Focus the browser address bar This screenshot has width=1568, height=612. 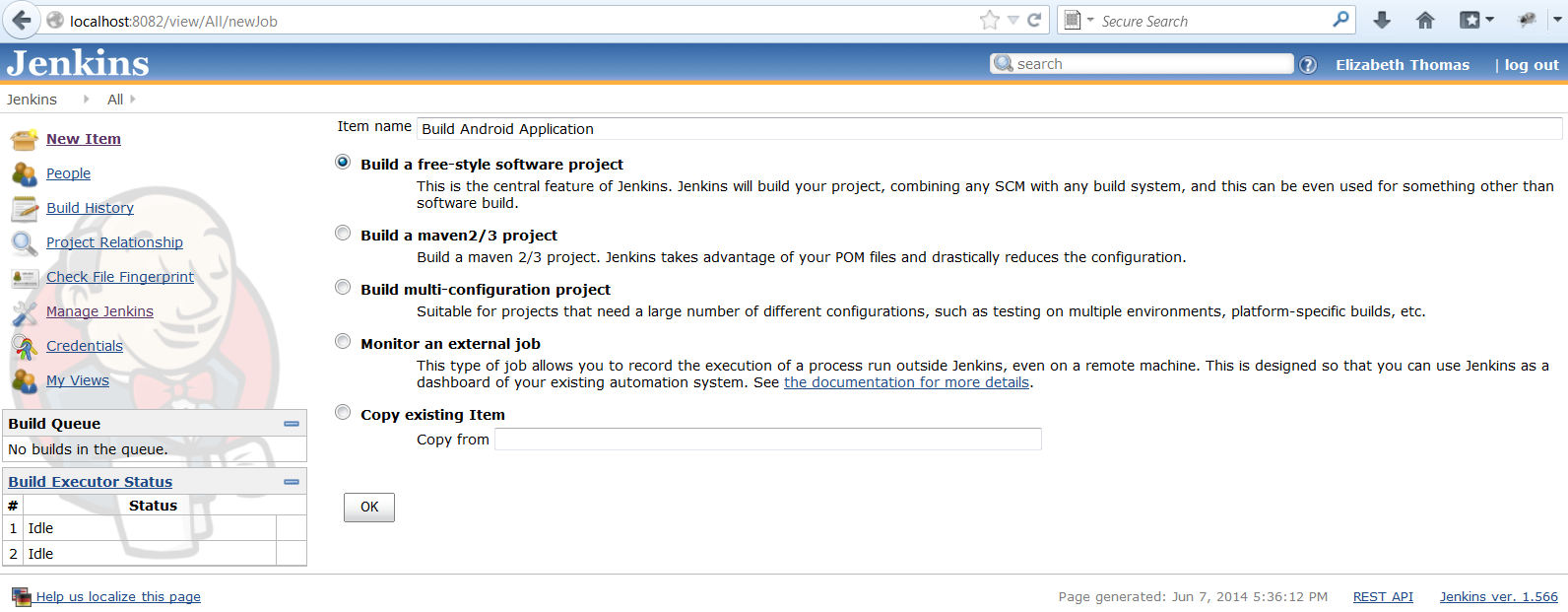click(522, 21)
